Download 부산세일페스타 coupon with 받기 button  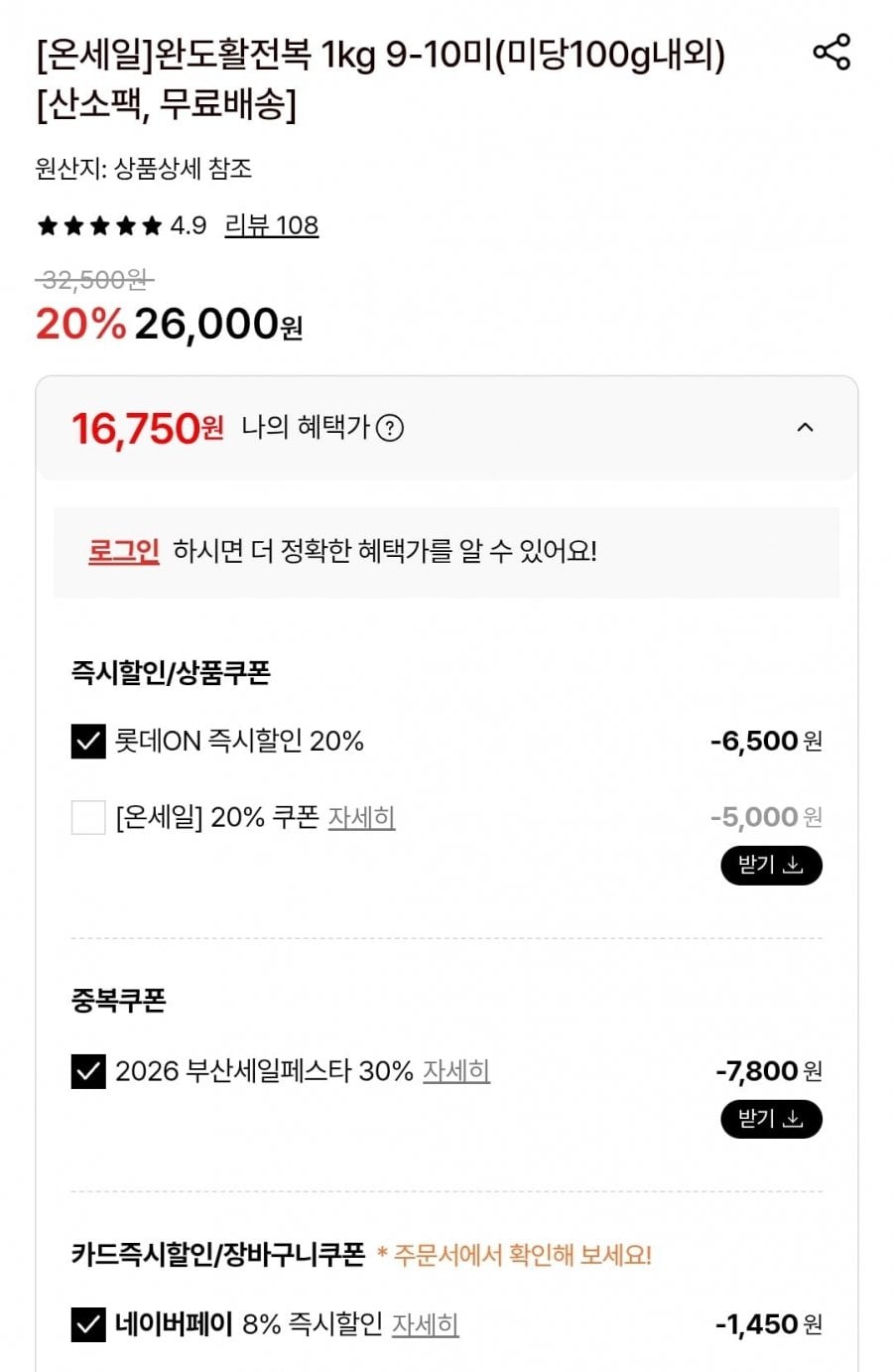pyautogui.click(x=771, y=1119)
